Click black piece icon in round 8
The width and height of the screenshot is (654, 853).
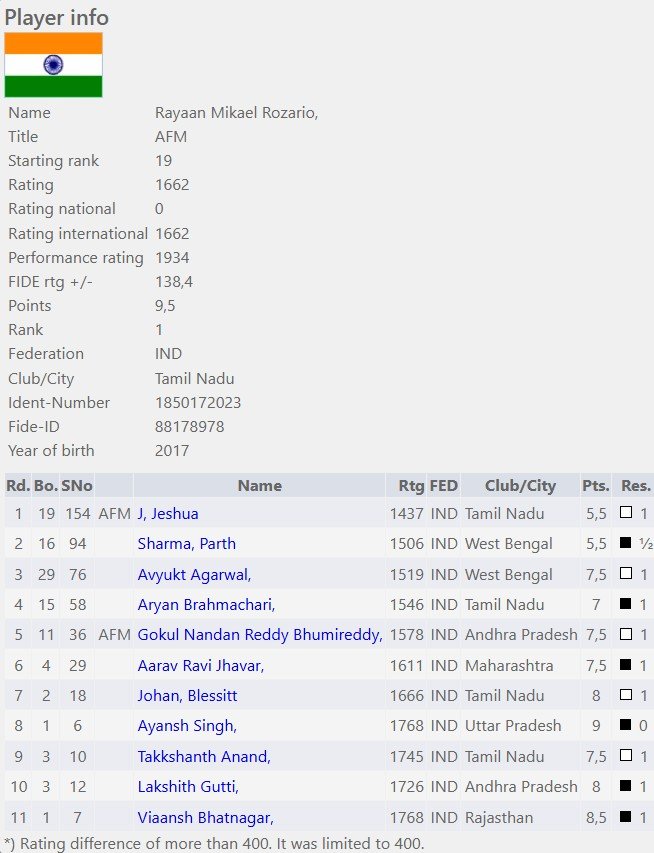pos(626,724)
